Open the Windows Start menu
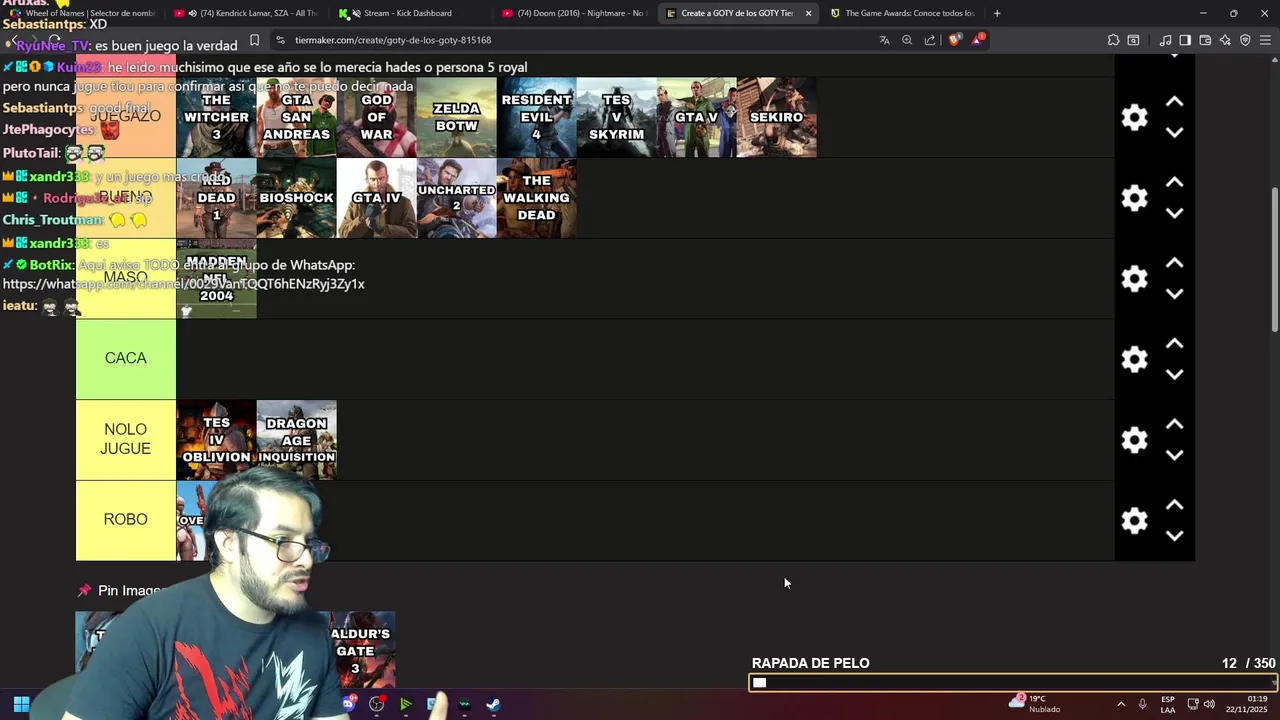 (21, 704)
